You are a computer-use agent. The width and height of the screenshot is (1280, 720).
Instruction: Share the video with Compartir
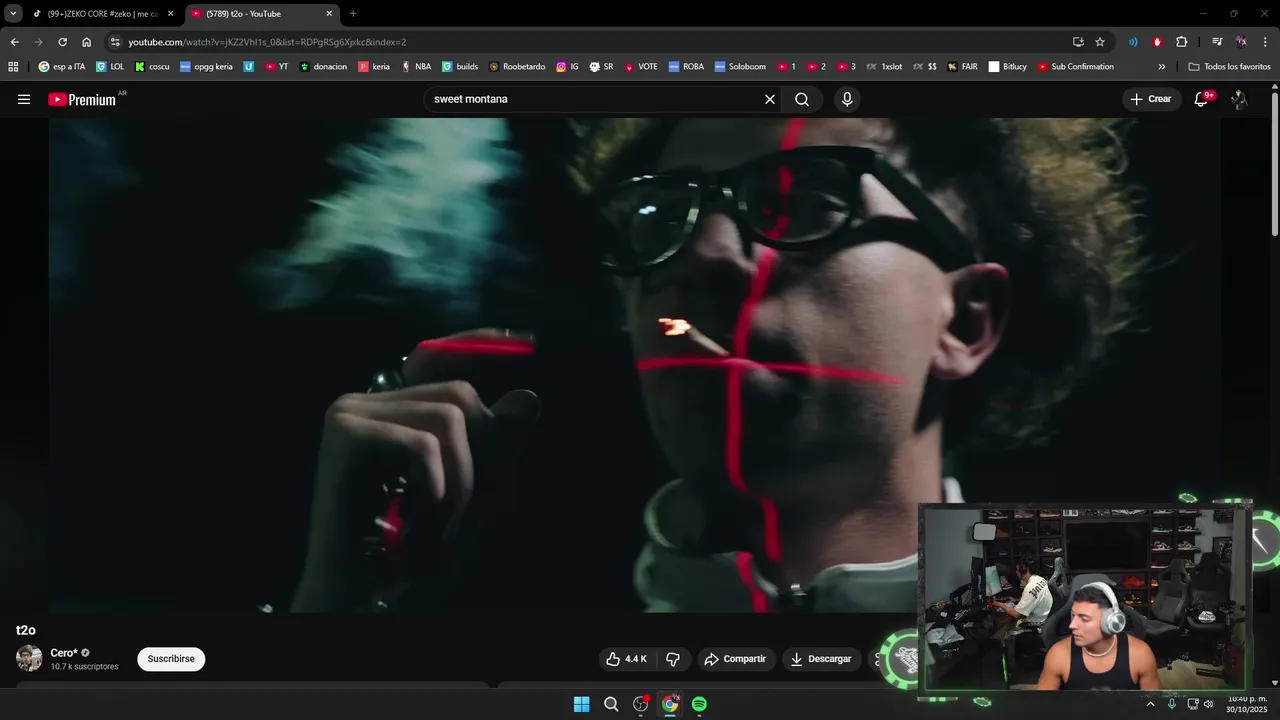736,659
